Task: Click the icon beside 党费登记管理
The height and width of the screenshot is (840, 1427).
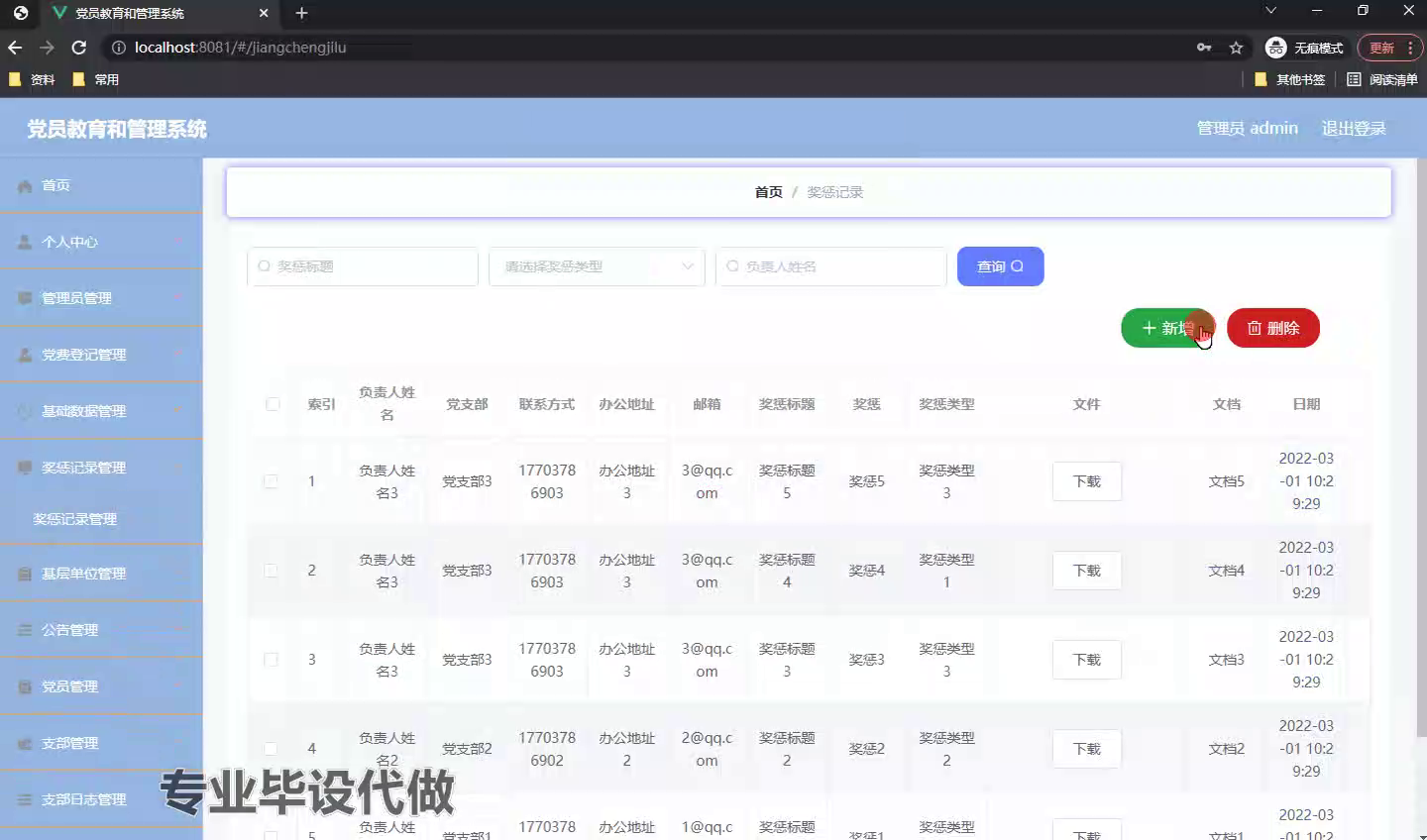Action: click(25, 355)
